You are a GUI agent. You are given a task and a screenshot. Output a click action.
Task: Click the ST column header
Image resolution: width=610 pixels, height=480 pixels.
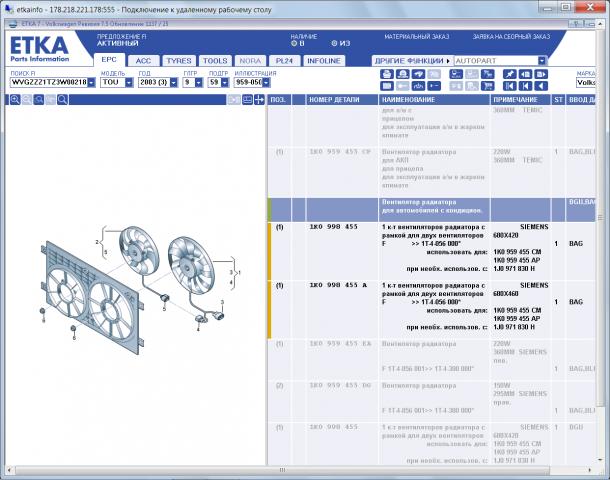(558, 100)
